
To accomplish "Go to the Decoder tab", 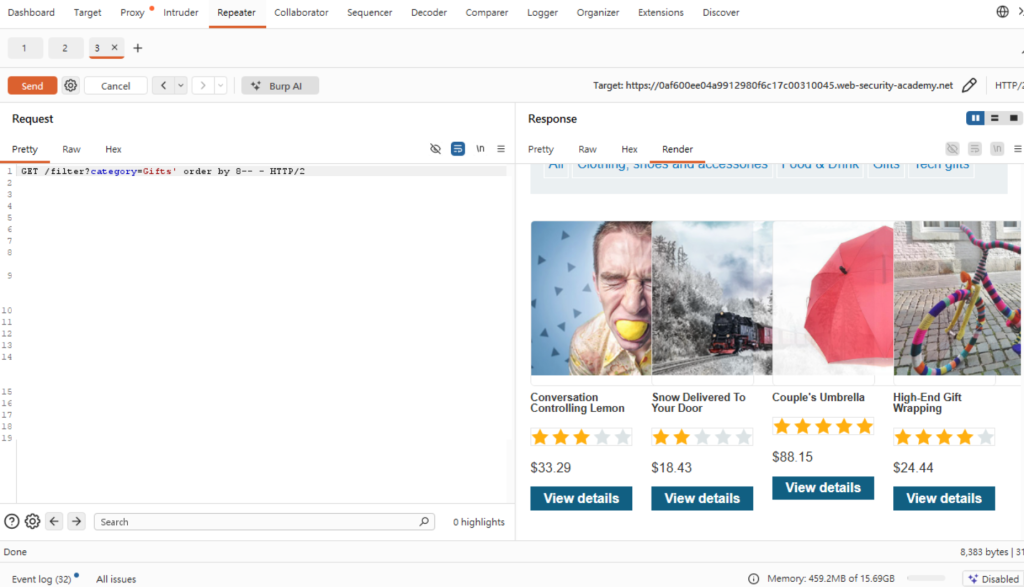I will point(429,12).
